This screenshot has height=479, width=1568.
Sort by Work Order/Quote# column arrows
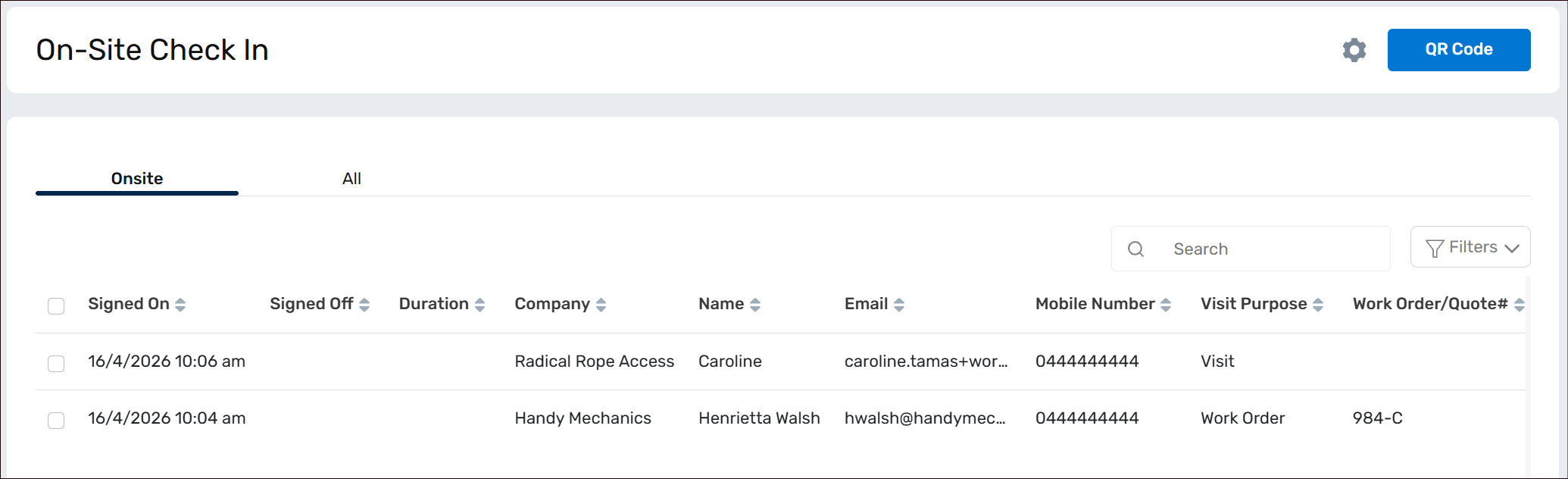(1519, 305)
